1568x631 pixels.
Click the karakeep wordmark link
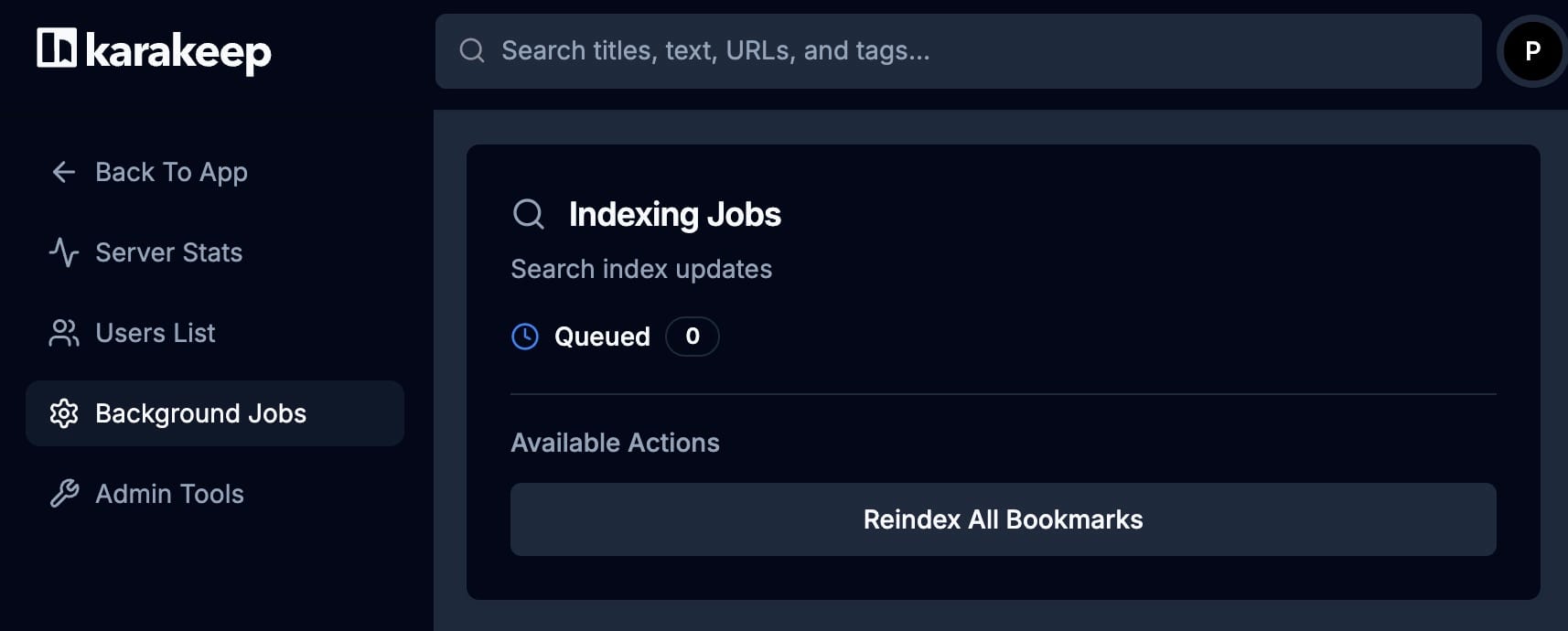coord(178,52)
